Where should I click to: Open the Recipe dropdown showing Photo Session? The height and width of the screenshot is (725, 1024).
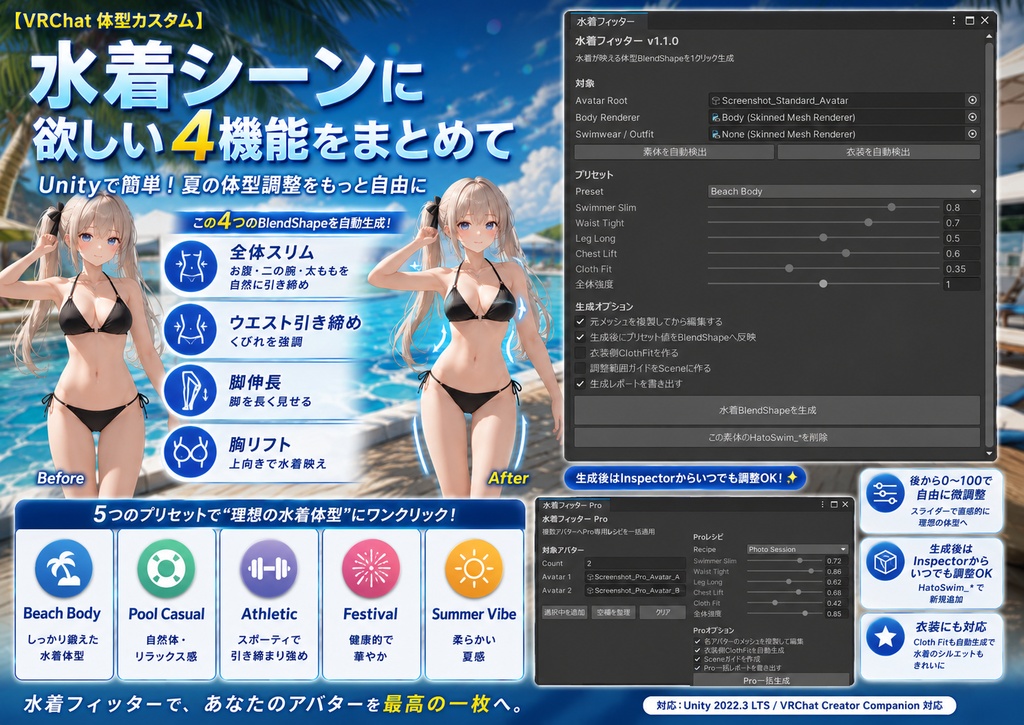(797, 549)
